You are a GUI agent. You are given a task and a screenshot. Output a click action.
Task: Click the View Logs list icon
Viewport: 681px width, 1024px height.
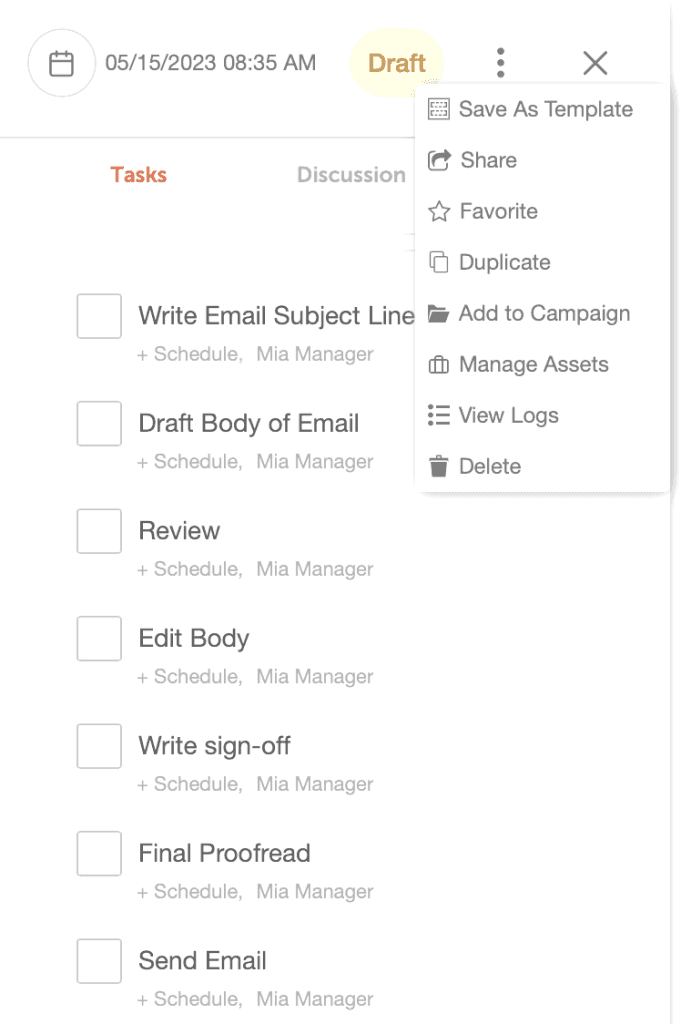[x=438, y=415]
